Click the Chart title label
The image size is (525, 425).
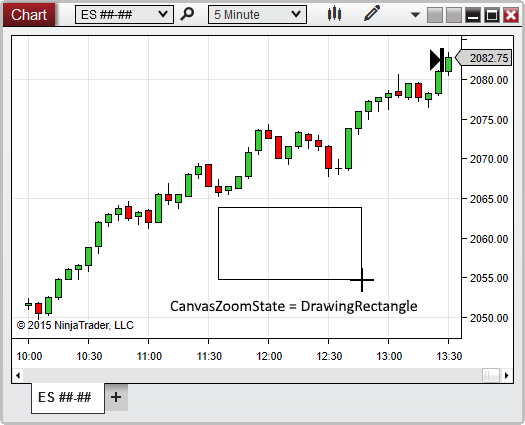click(29, 15)
